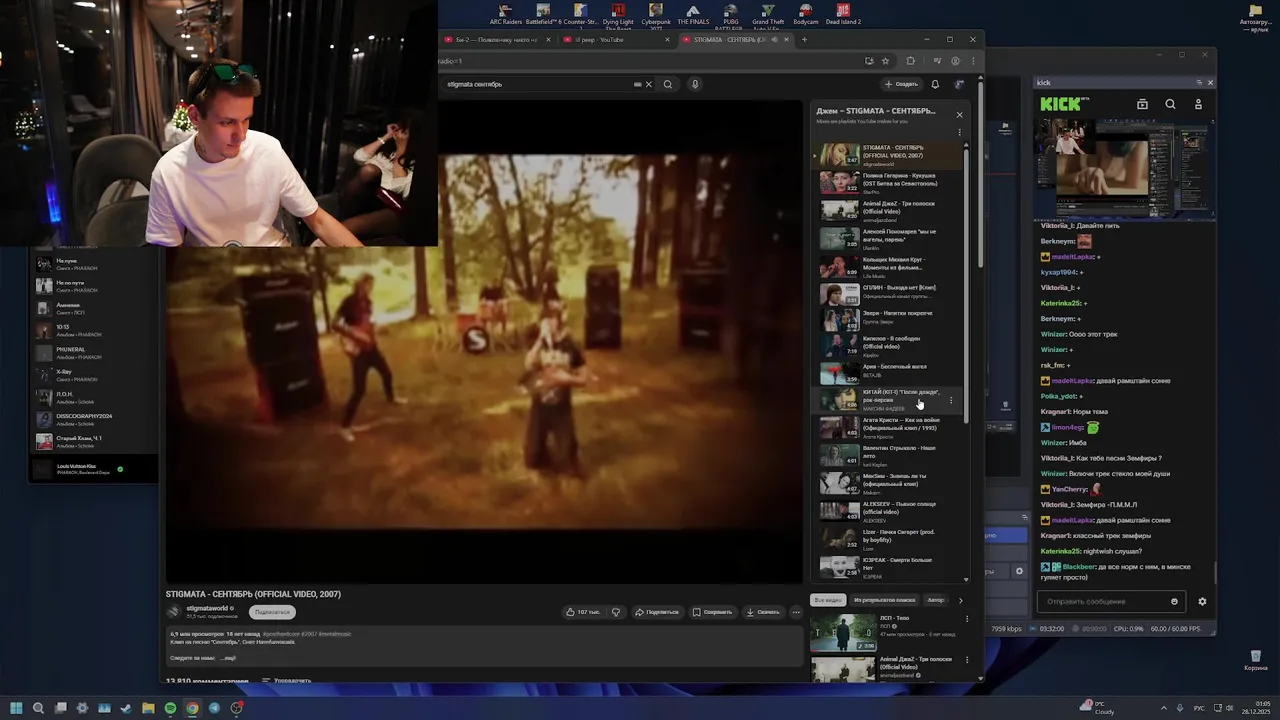
Task: Open comments sort 'Упорядочить' dropdown
Action: coord(286,681)
